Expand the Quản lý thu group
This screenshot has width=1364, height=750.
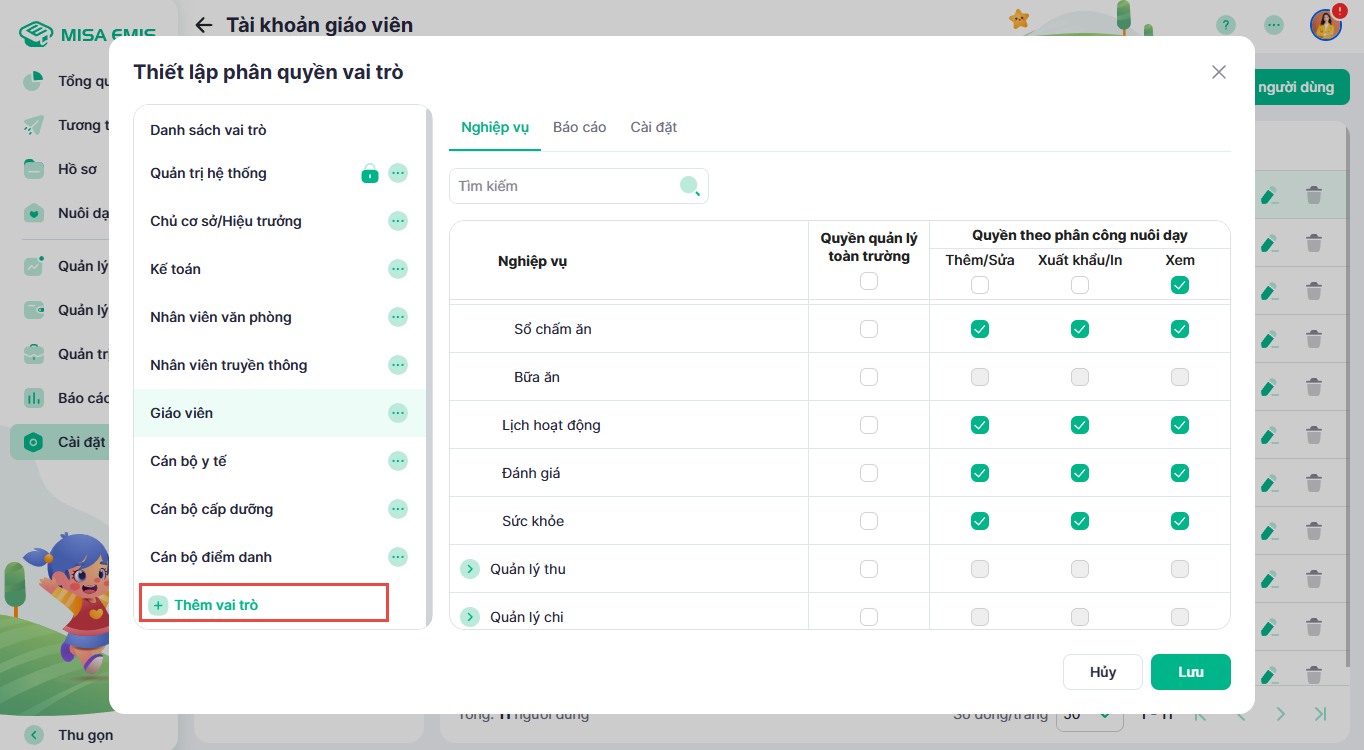click(470, 569)
